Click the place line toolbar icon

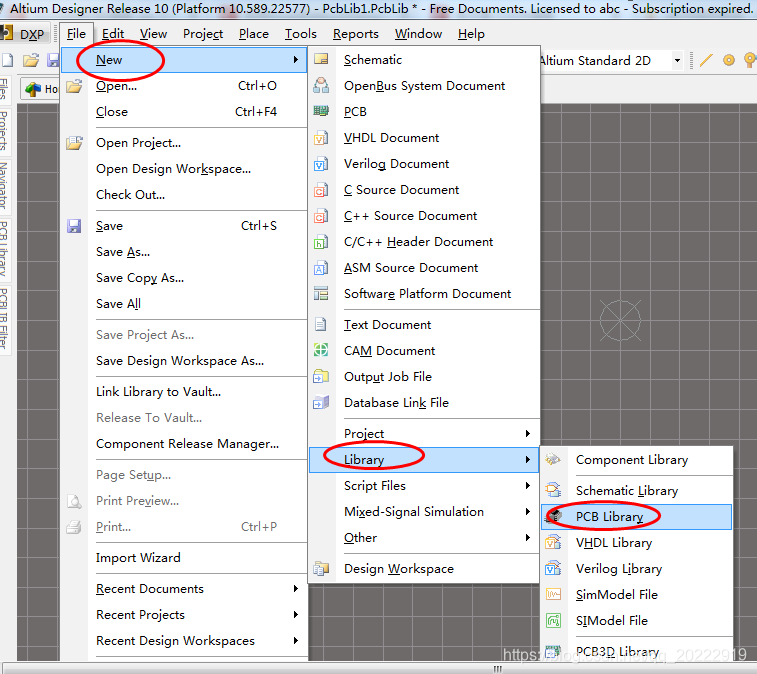(706, 60)
